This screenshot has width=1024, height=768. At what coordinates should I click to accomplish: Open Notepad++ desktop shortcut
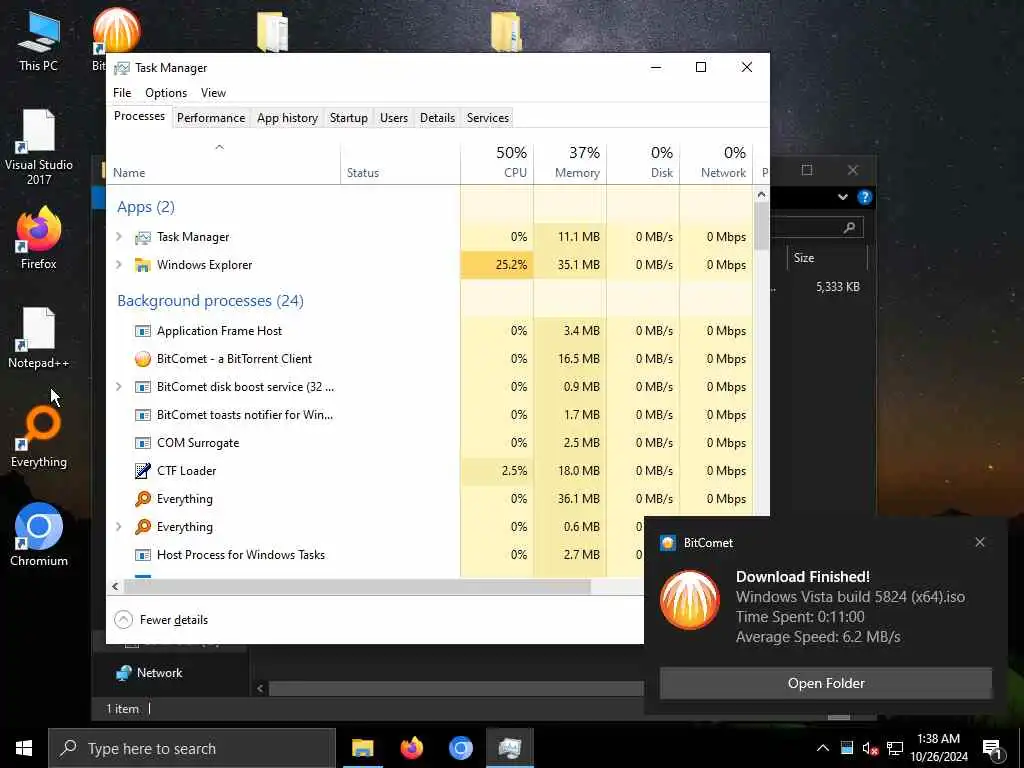click(39, 338)
